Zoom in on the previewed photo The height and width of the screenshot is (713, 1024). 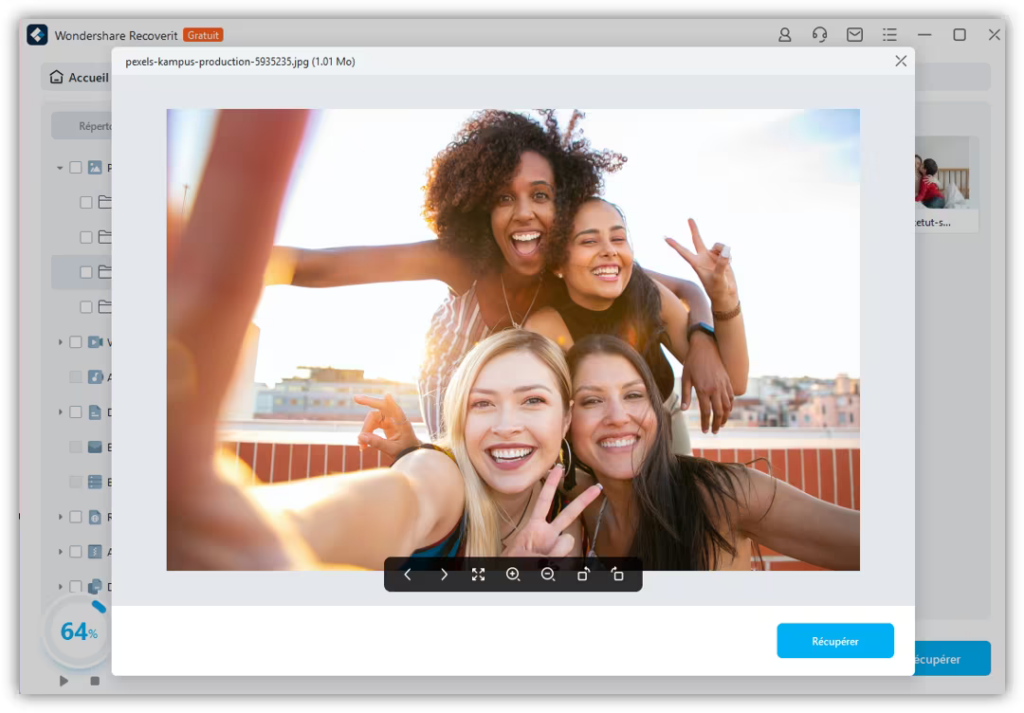point(513,575)
